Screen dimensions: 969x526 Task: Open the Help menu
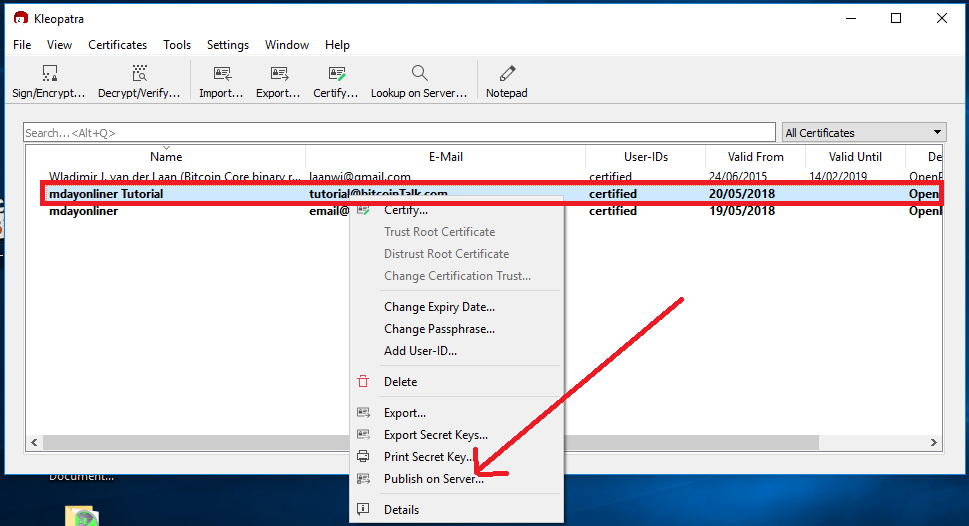point(337,45)
